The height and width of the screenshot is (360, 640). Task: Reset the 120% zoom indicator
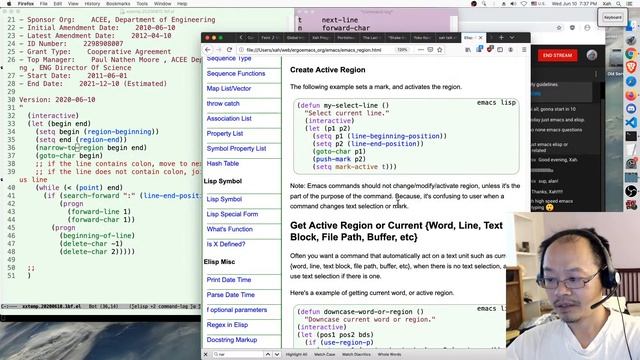pyautogui.click(x=402, y=50)
